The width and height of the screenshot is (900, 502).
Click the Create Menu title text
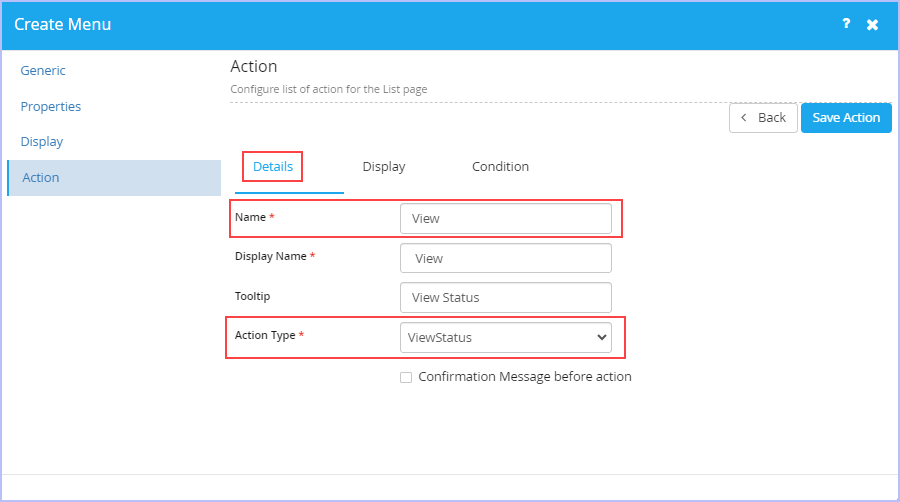point(63,24)
